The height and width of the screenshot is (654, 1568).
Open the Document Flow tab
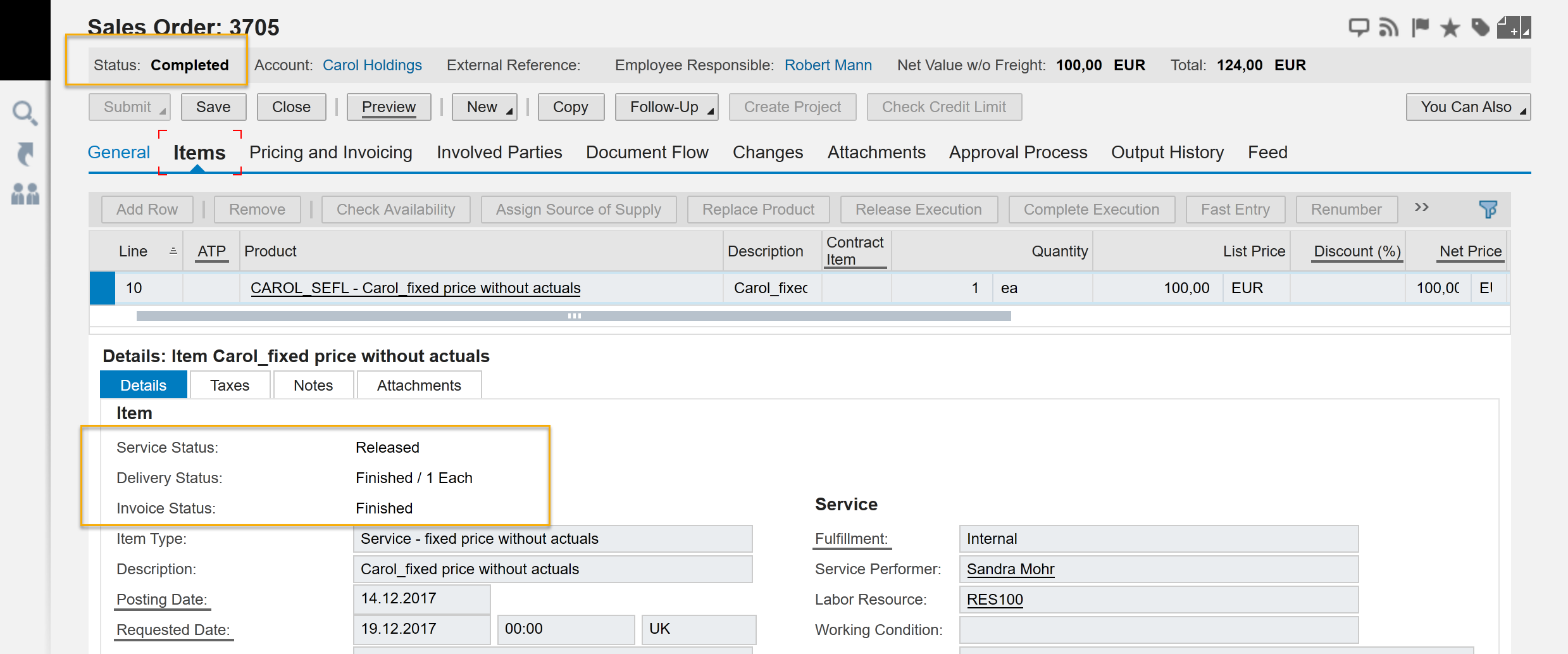coord(647,153)
